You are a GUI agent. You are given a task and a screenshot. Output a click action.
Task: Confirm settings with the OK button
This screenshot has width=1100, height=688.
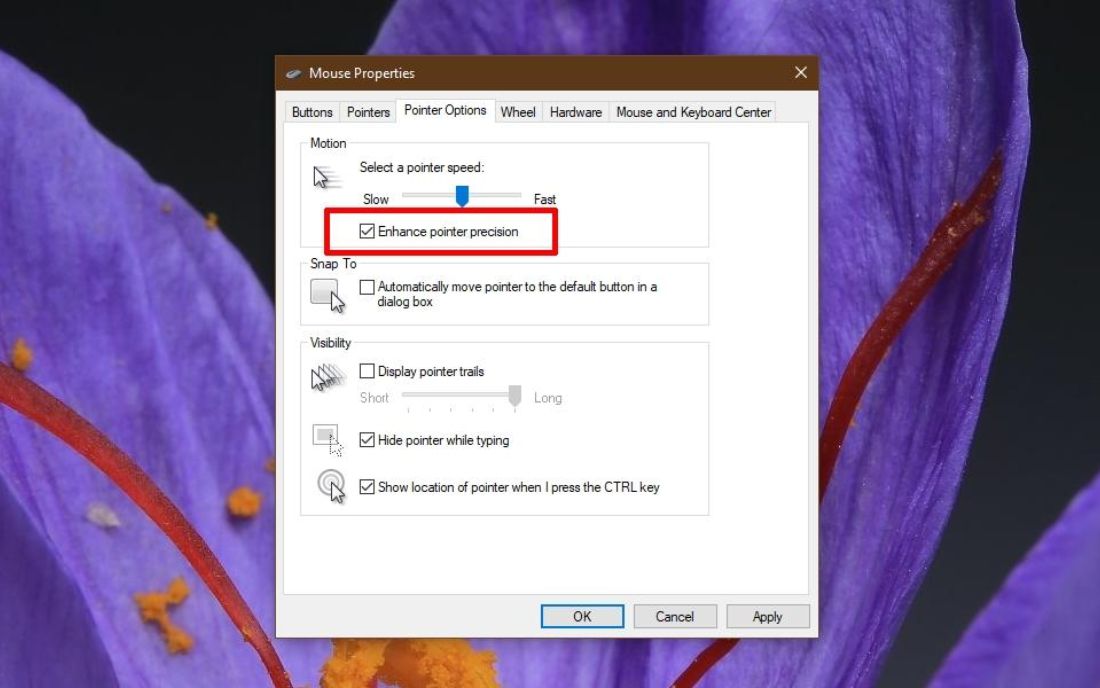click(x=582, y=616)
